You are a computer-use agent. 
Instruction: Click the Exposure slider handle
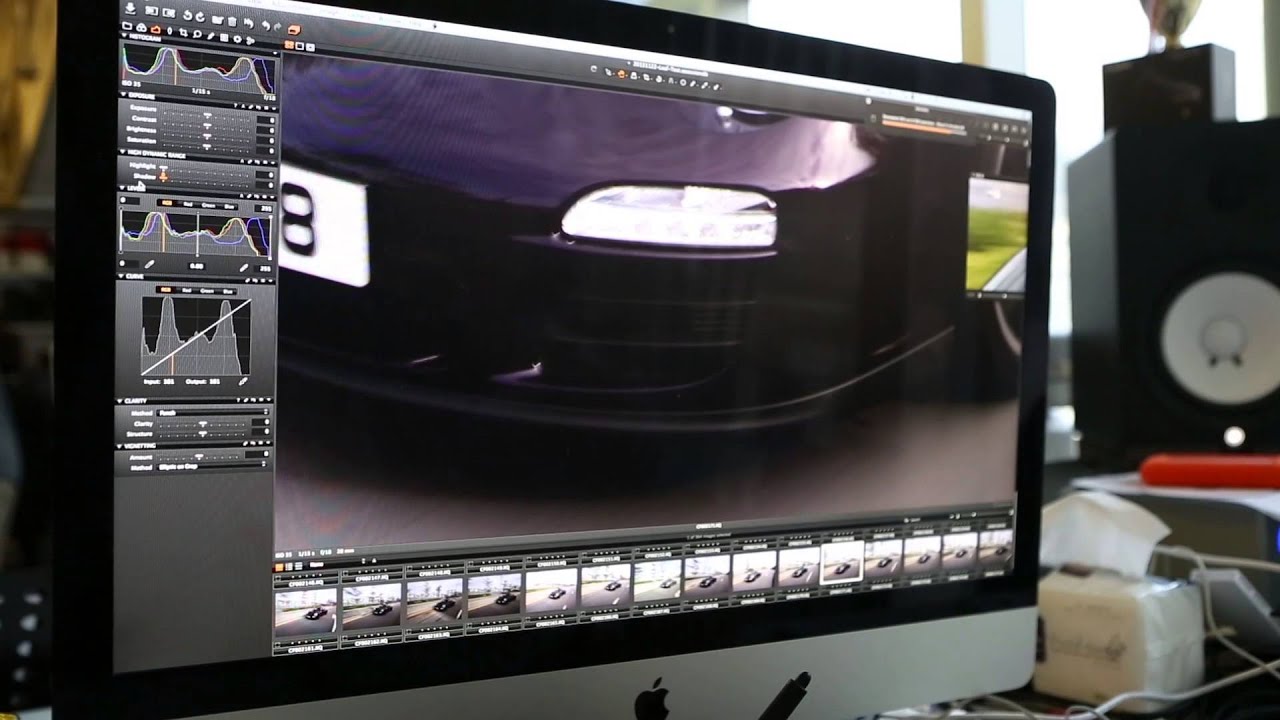point(207,114)
